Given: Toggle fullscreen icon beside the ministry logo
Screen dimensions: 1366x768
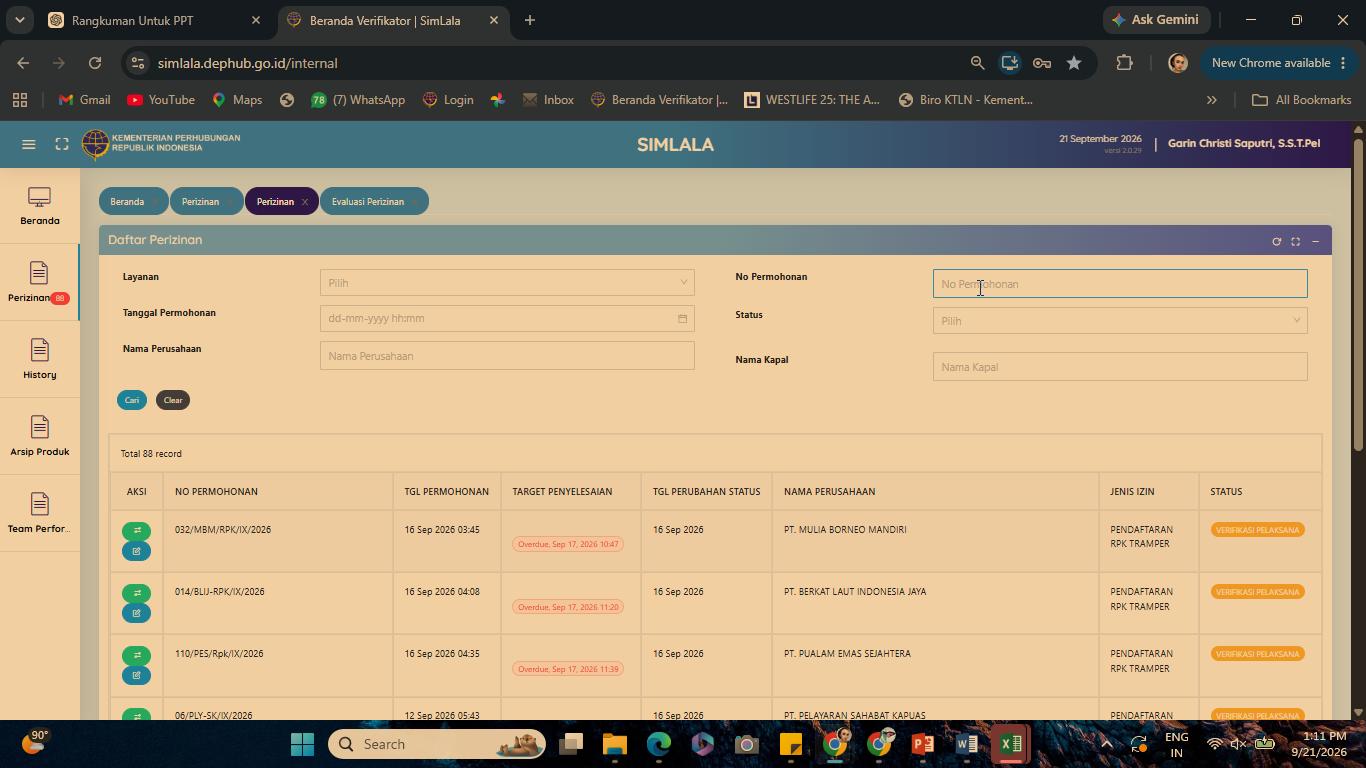Looking at the screenshot, I should 62,144.
